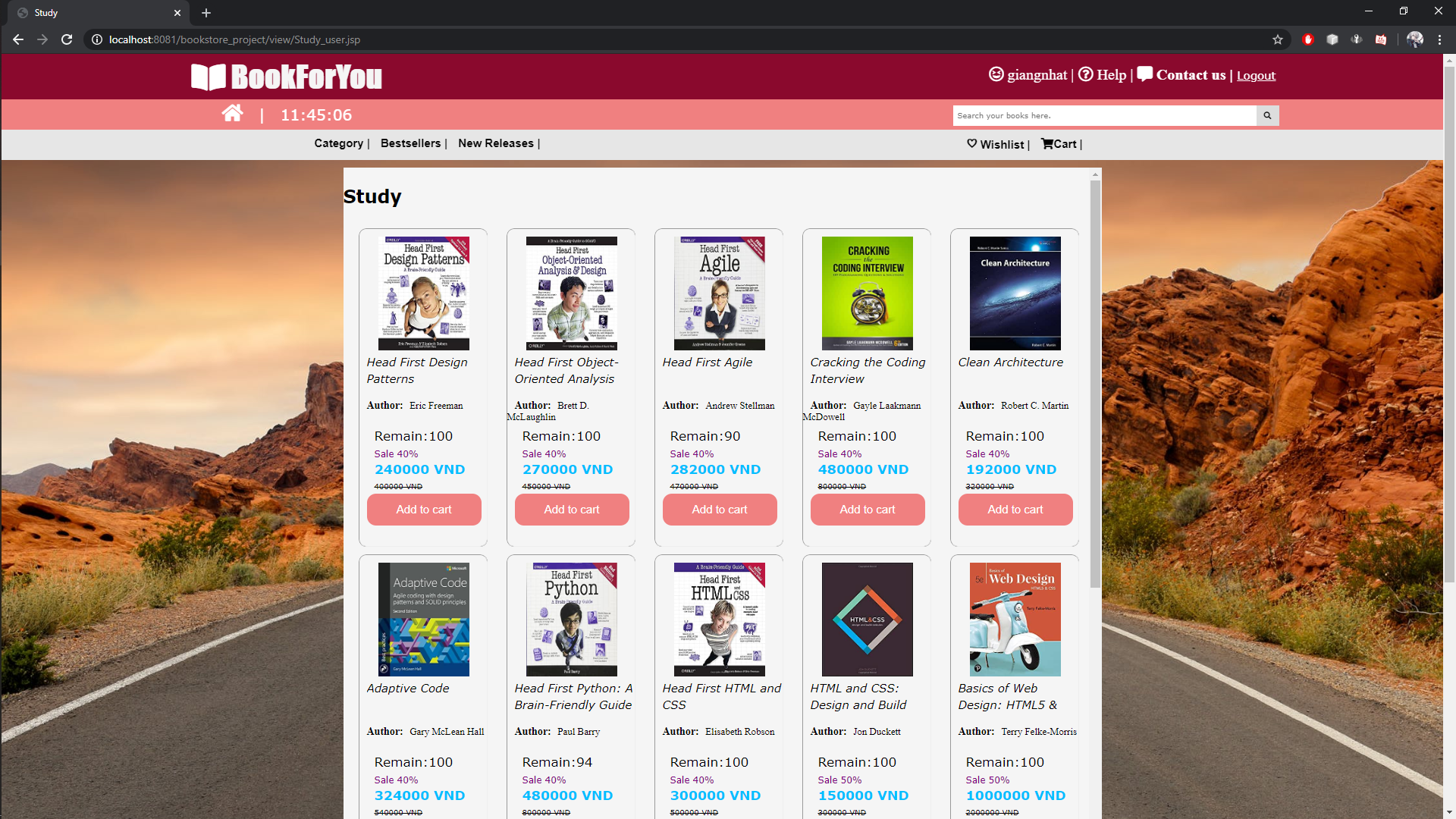Viewport: 1456px width, 819px height.
Task: Open the Bestsellers menu
Action: [x=410, y=143]
